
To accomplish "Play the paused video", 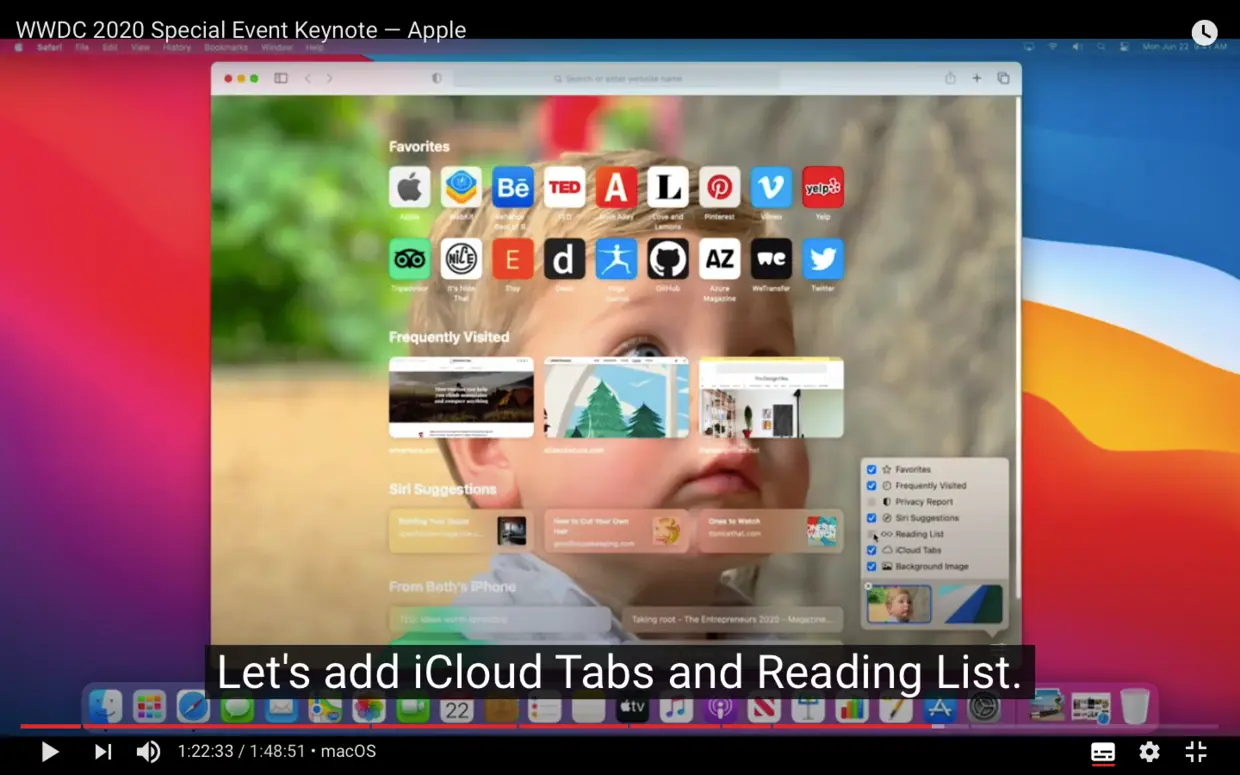I will pyautogui.click(x=49, y=752).
